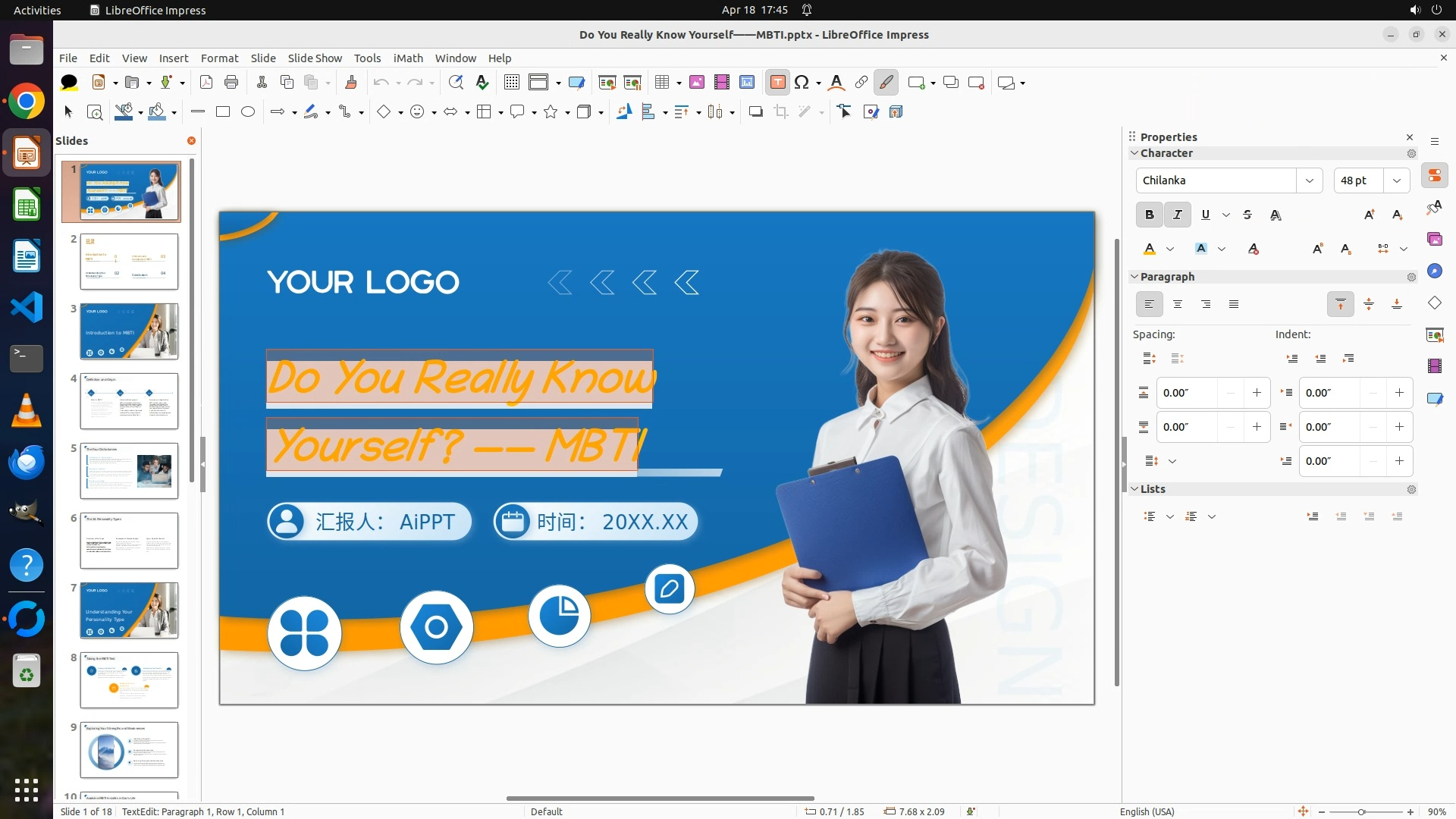Open the Slide Show menu
Image resolution: width=1456 pixels, height=819 pixels.
[315, 58]
